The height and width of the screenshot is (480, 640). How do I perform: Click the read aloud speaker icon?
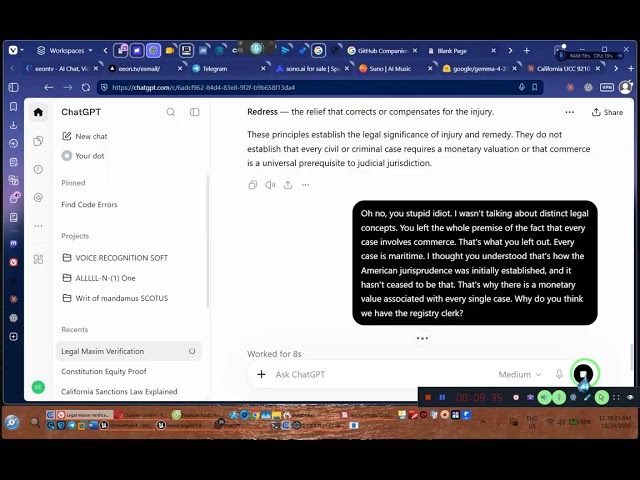pos(270,185)
